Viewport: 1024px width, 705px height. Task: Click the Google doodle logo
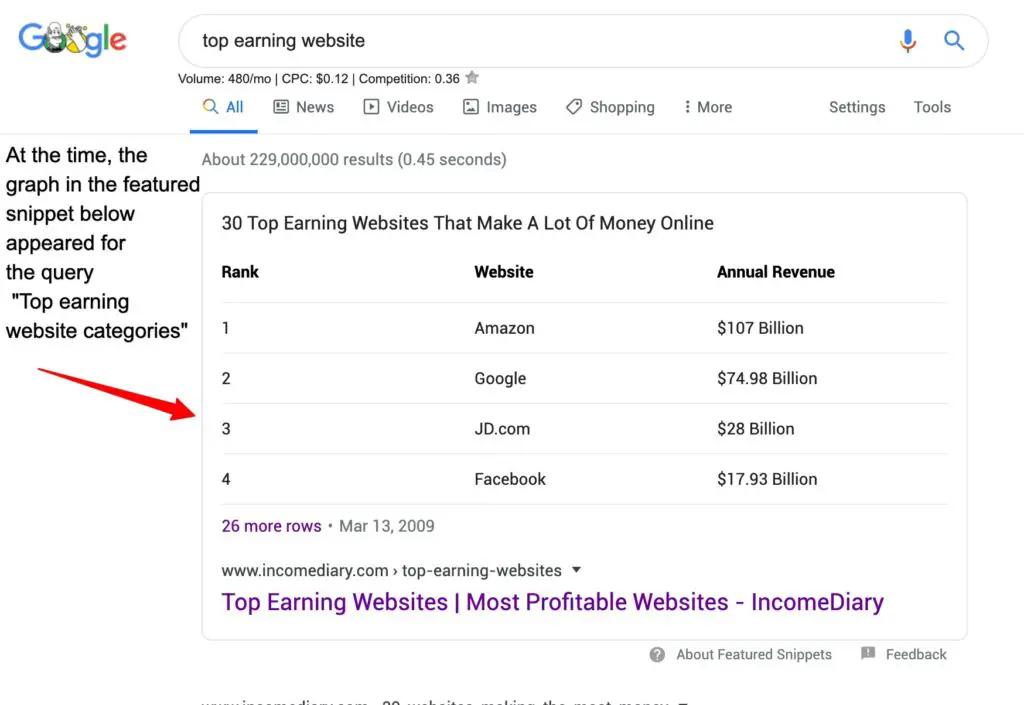72,40
